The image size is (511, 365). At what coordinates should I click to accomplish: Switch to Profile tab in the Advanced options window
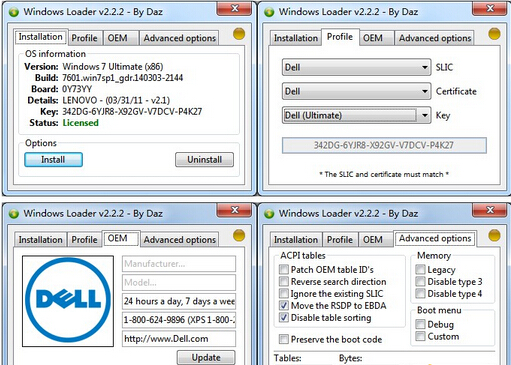340,240
